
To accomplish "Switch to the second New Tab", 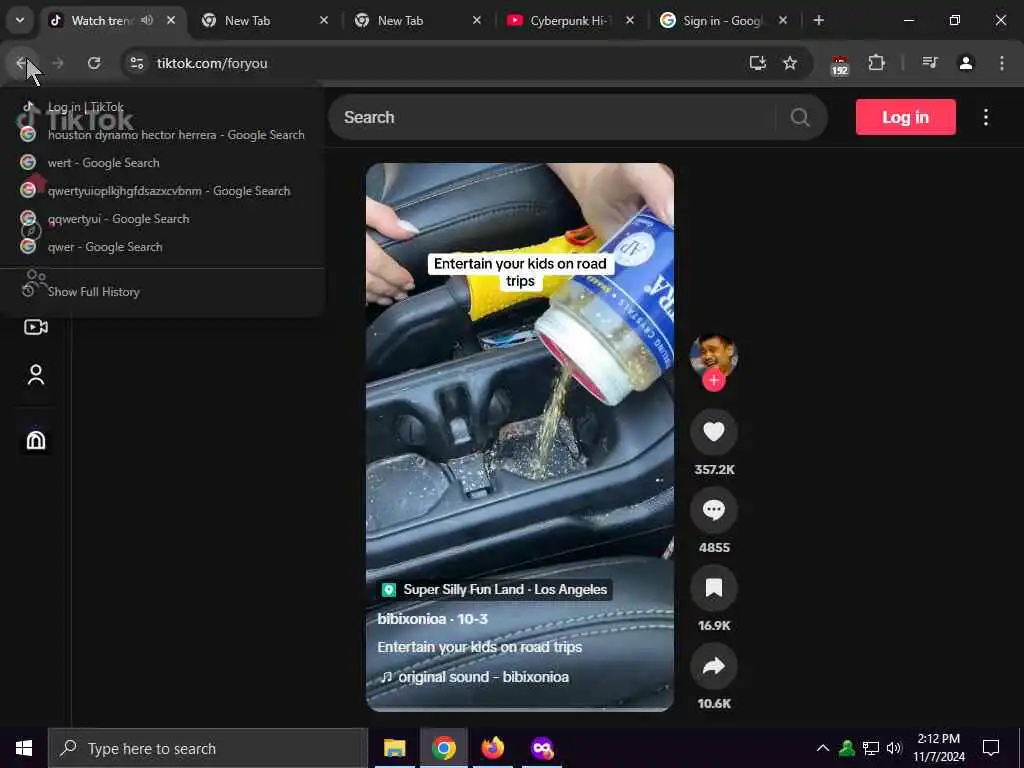I will (x=416, y=21).
